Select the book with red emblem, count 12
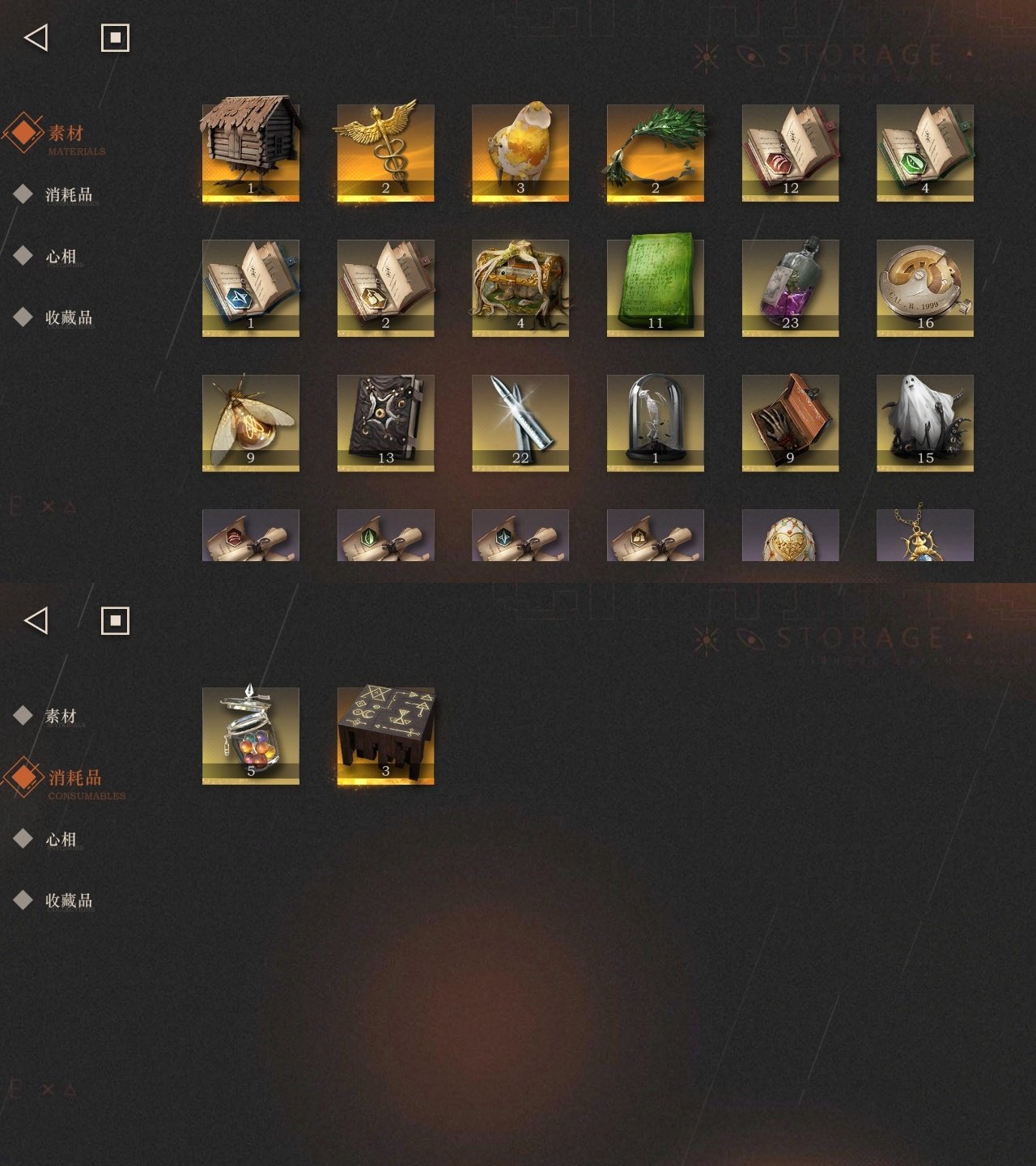Screen dimensions: 1036x1166 790,152
